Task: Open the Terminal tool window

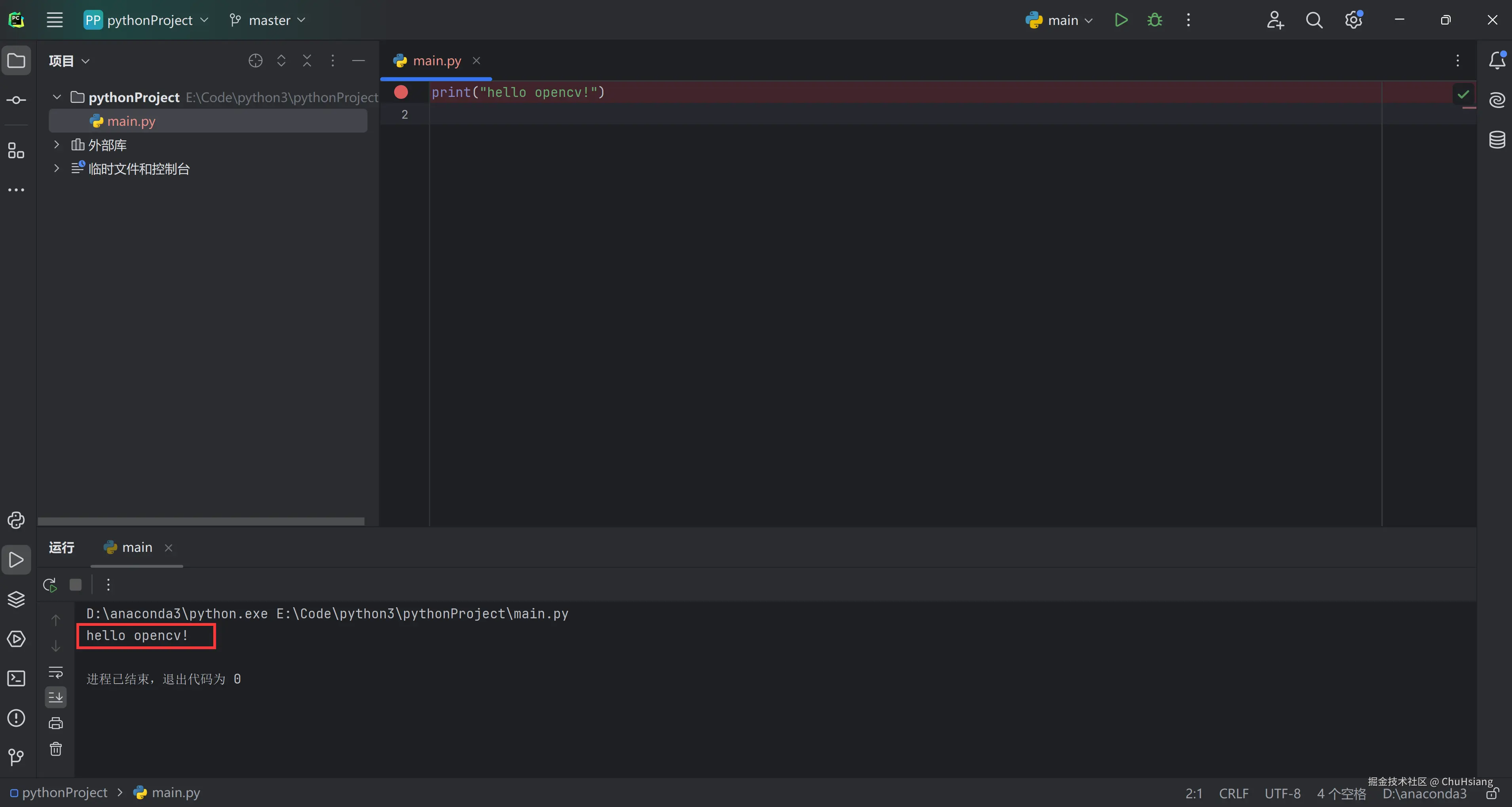Action: pos(16,678)
